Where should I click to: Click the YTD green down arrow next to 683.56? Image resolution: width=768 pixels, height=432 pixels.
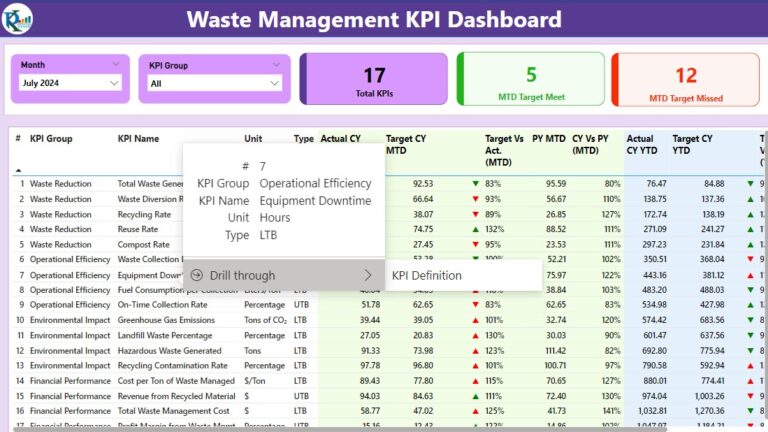click(750, 320)
